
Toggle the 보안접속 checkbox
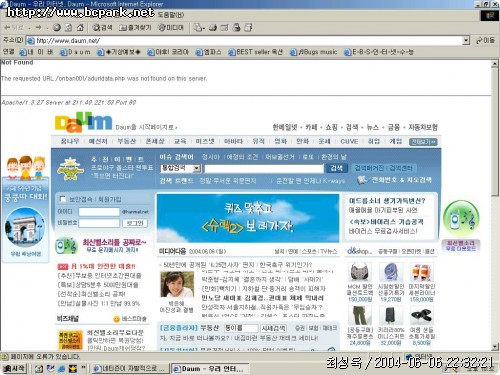point(62,199)
